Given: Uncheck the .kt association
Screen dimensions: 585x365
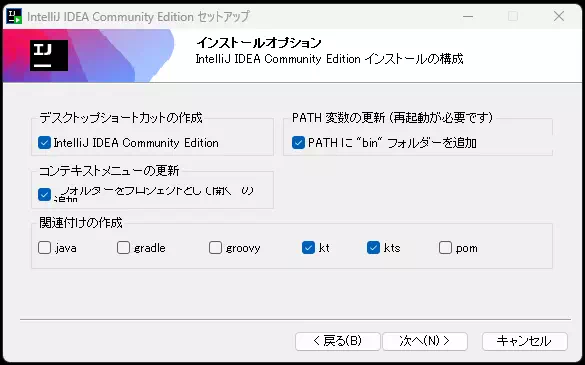Looking at the screenshot, I should coord(308,247).
